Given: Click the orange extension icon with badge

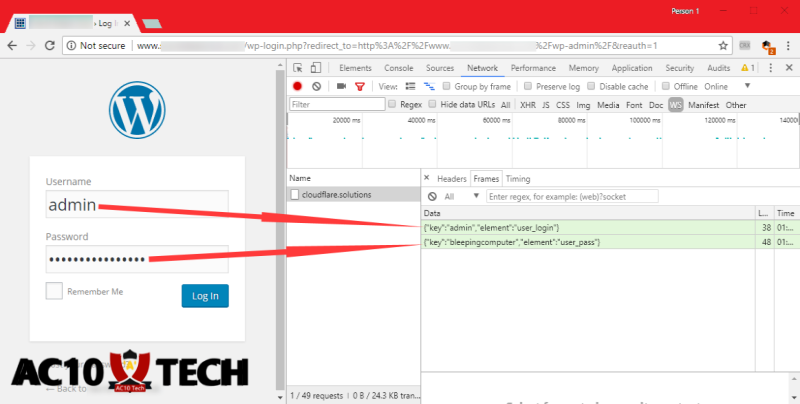Looking at the screenshot, I should [767, 46].
